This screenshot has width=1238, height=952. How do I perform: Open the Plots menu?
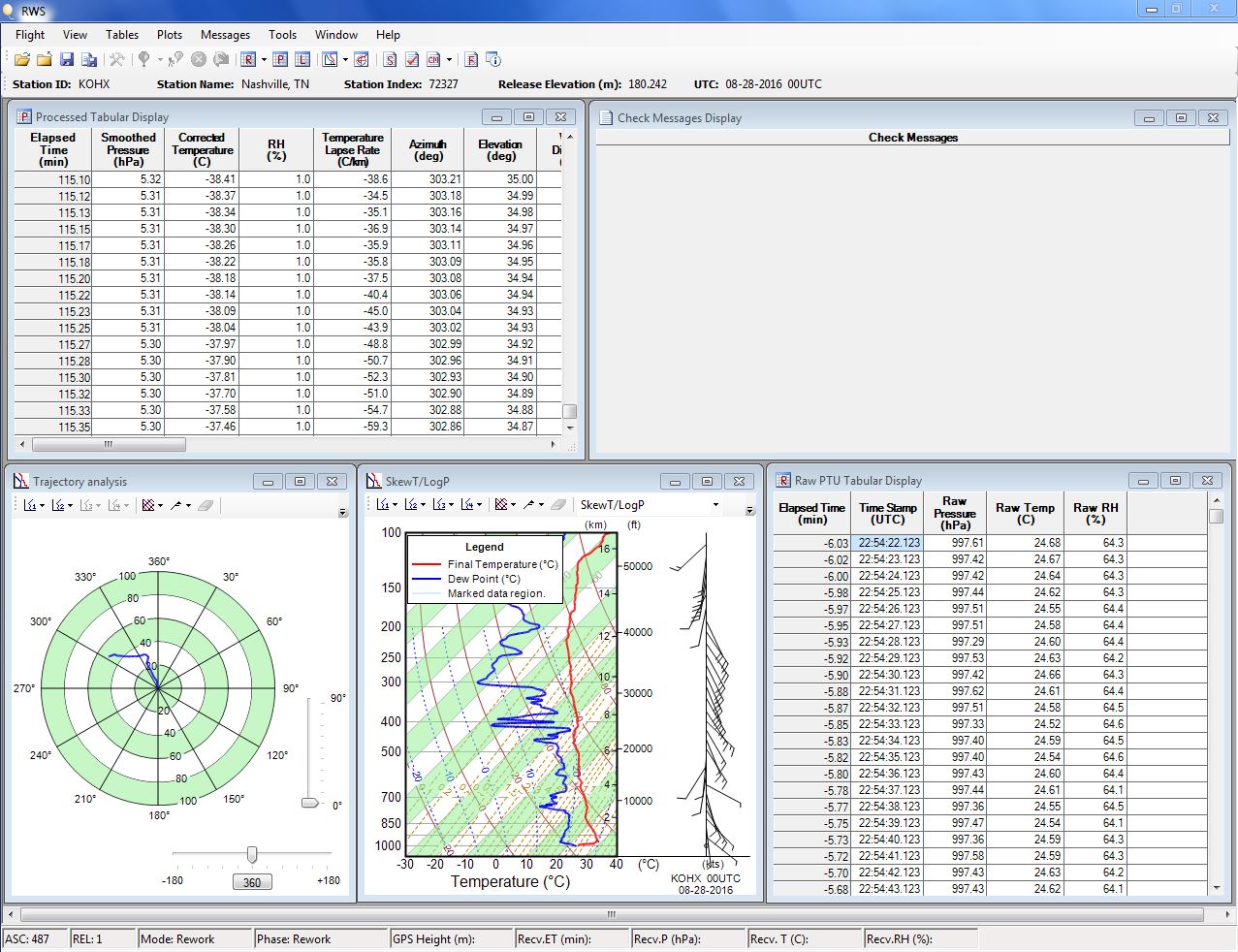[x=170, y=35]
